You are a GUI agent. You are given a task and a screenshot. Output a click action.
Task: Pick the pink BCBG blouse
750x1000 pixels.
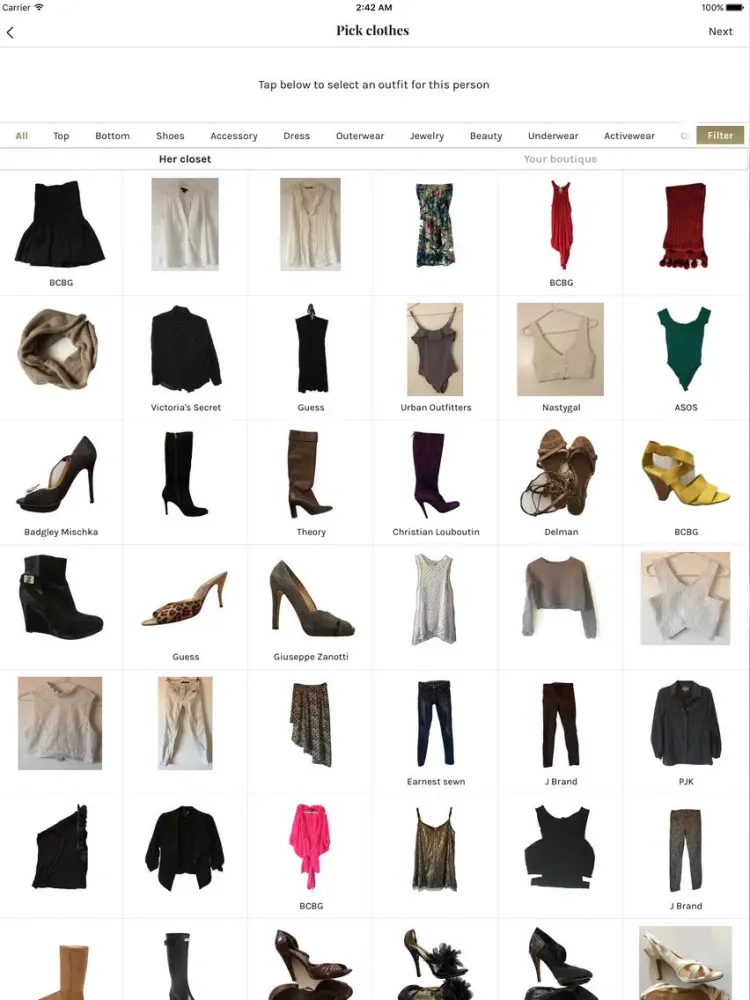point(310,847)
